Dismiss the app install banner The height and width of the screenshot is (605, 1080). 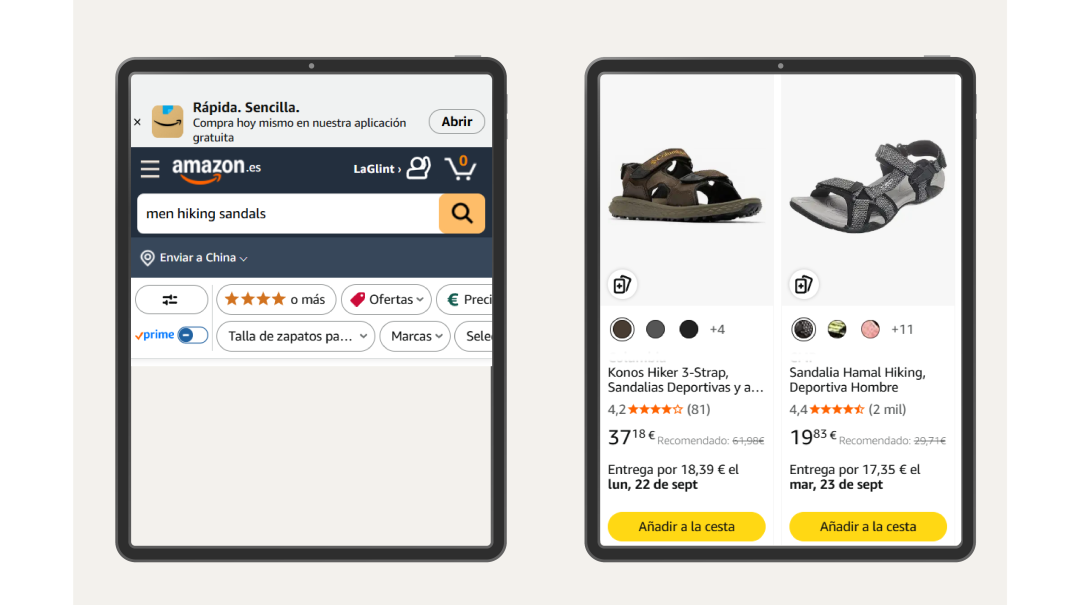137,122
